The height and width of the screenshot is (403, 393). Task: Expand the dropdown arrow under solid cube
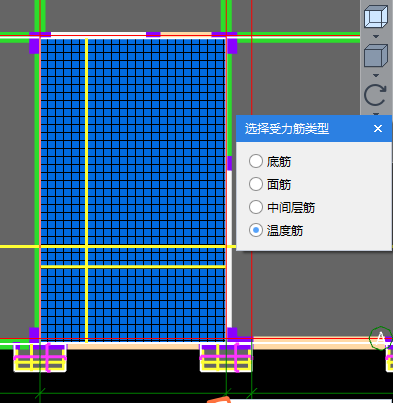(x=376, y=76)
